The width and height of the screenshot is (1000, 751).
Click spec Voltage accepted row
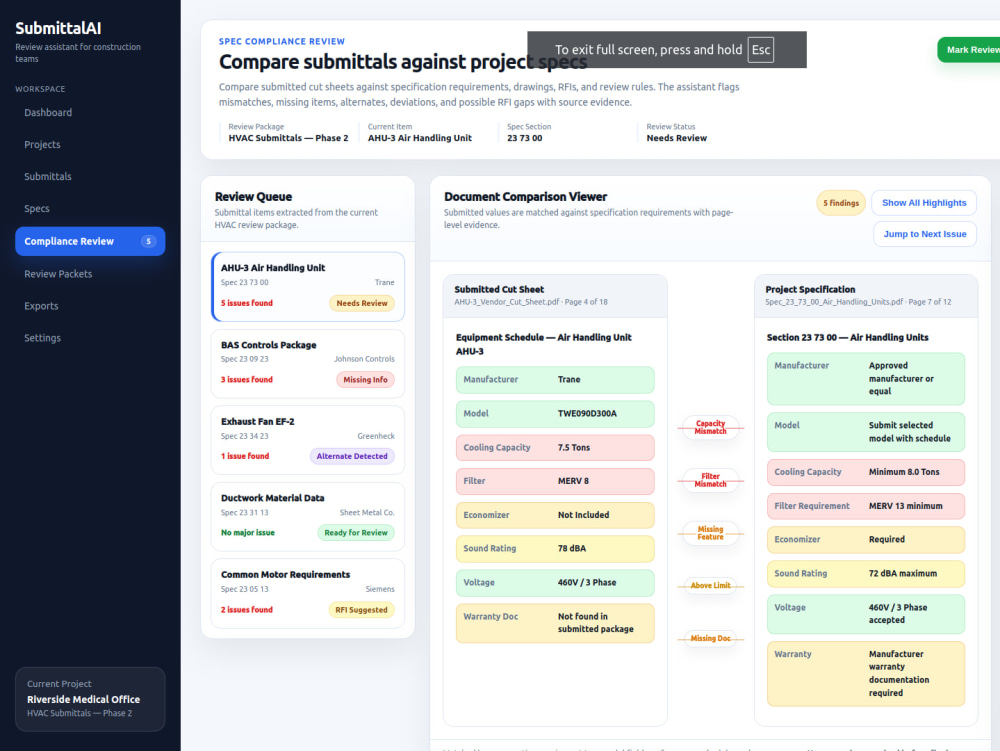[865, 614]
